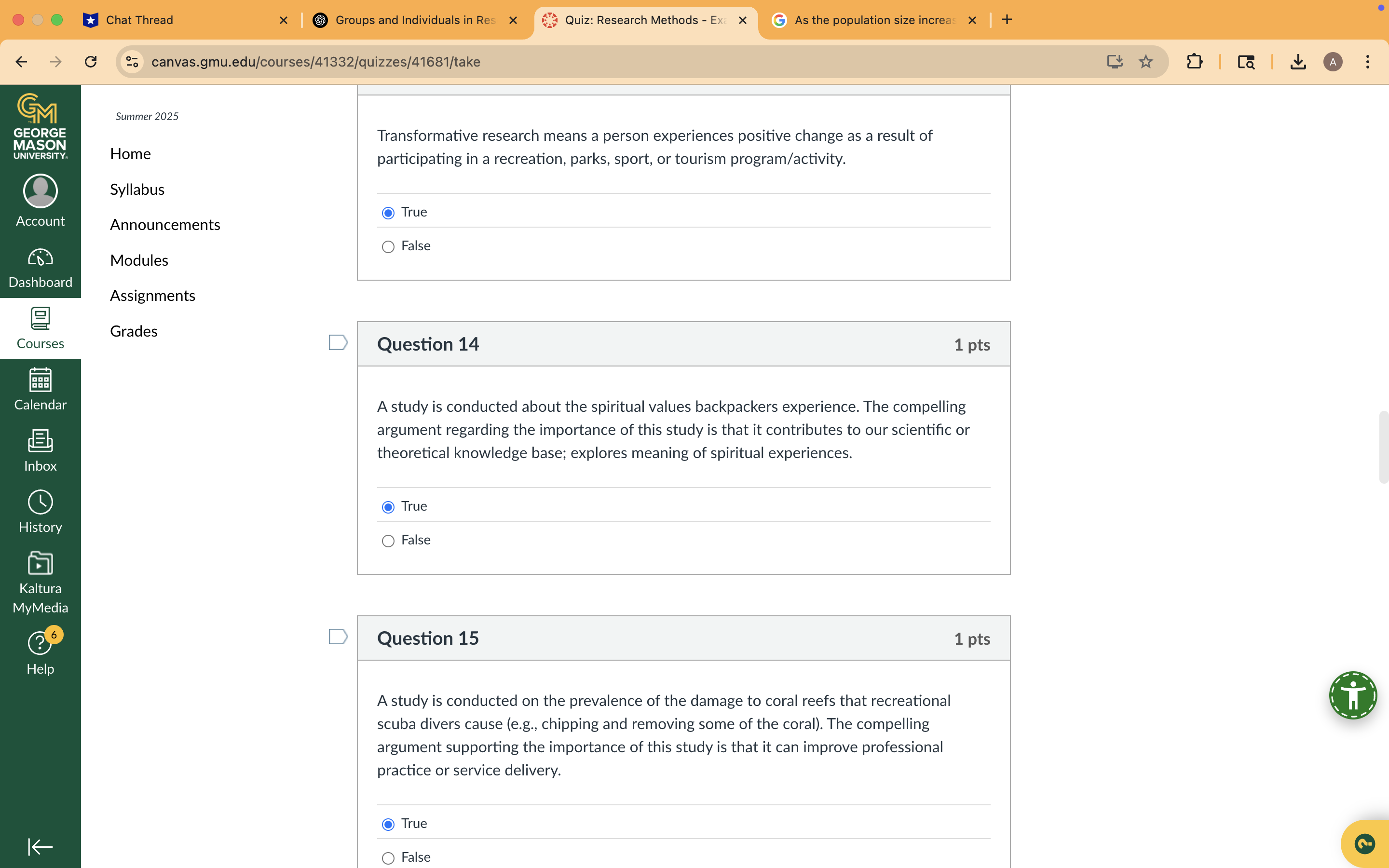1389x868 pixels.
Task: Open the accessibility widget at bottom right
Action: tap(1353, 695)
